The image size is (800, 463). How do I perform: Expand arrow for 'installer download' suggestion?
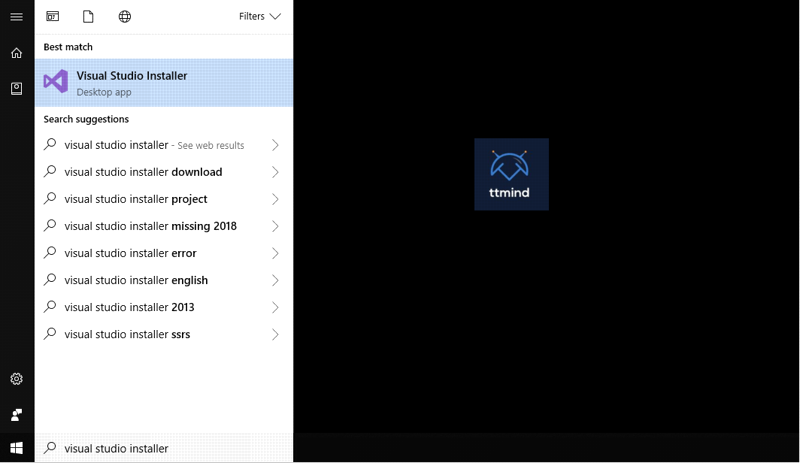pos(276,172)
